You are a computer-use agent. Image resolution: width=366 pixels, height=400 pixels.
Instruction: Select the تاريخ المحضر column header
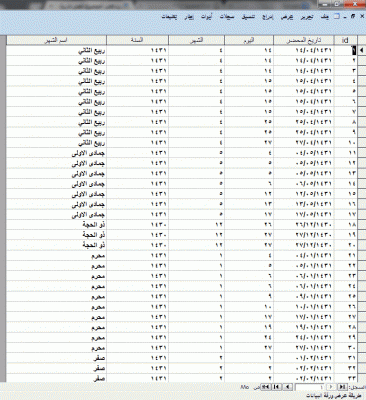point(304,40)
